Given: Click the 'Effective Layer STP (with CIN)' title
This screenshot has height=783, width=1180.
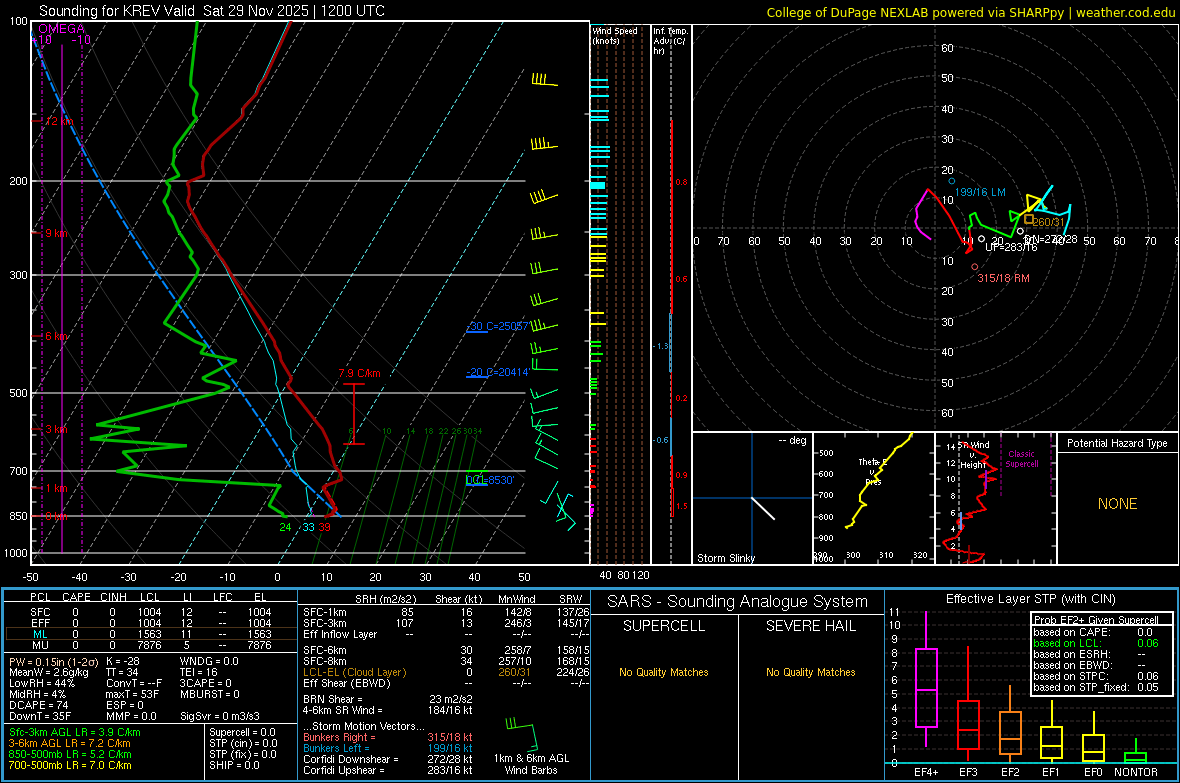Looking at the screenshot, I should (1030, 599).
